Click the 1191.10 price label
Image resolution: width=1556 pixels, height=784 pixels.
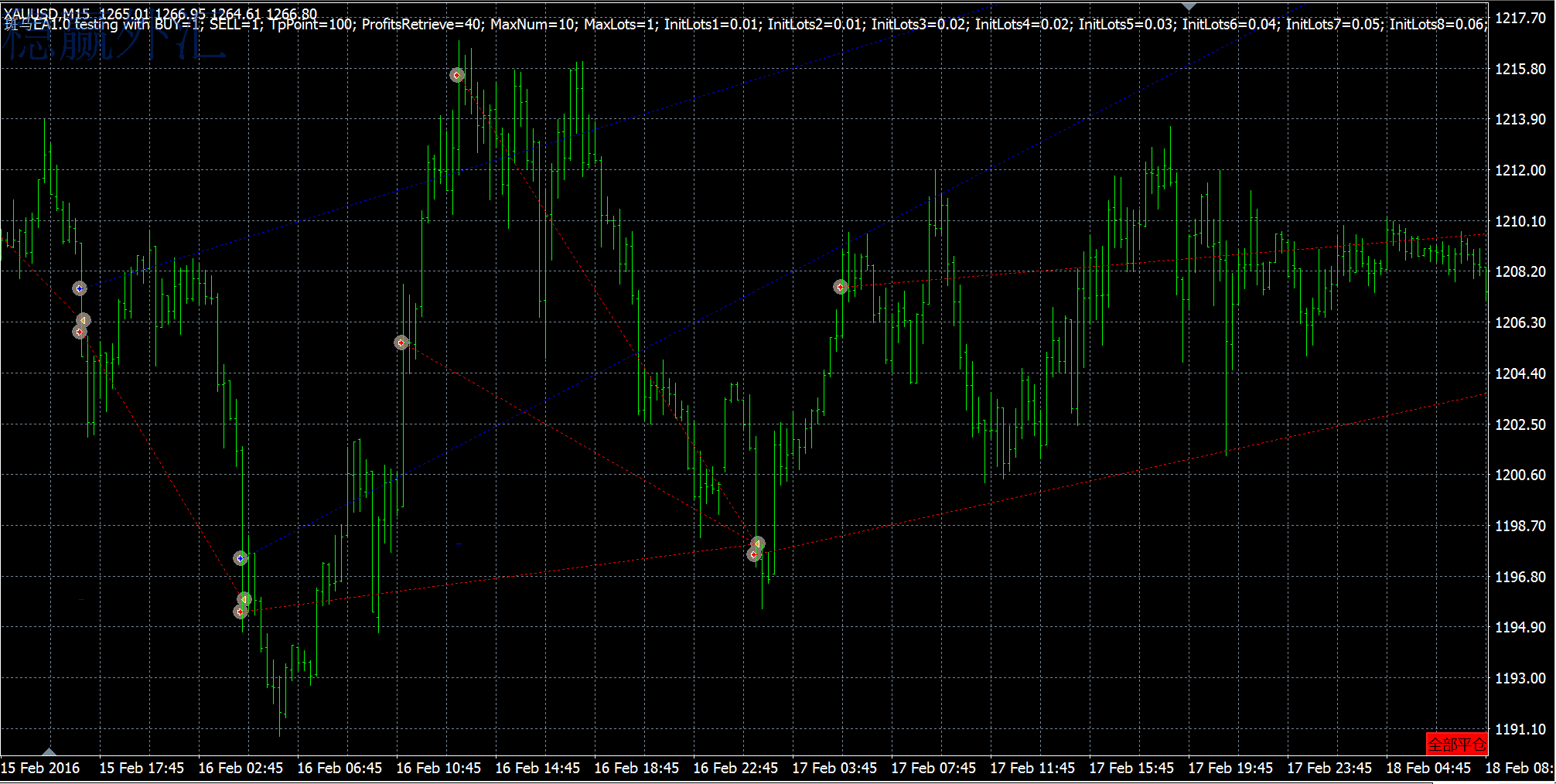click(1520, 729)
